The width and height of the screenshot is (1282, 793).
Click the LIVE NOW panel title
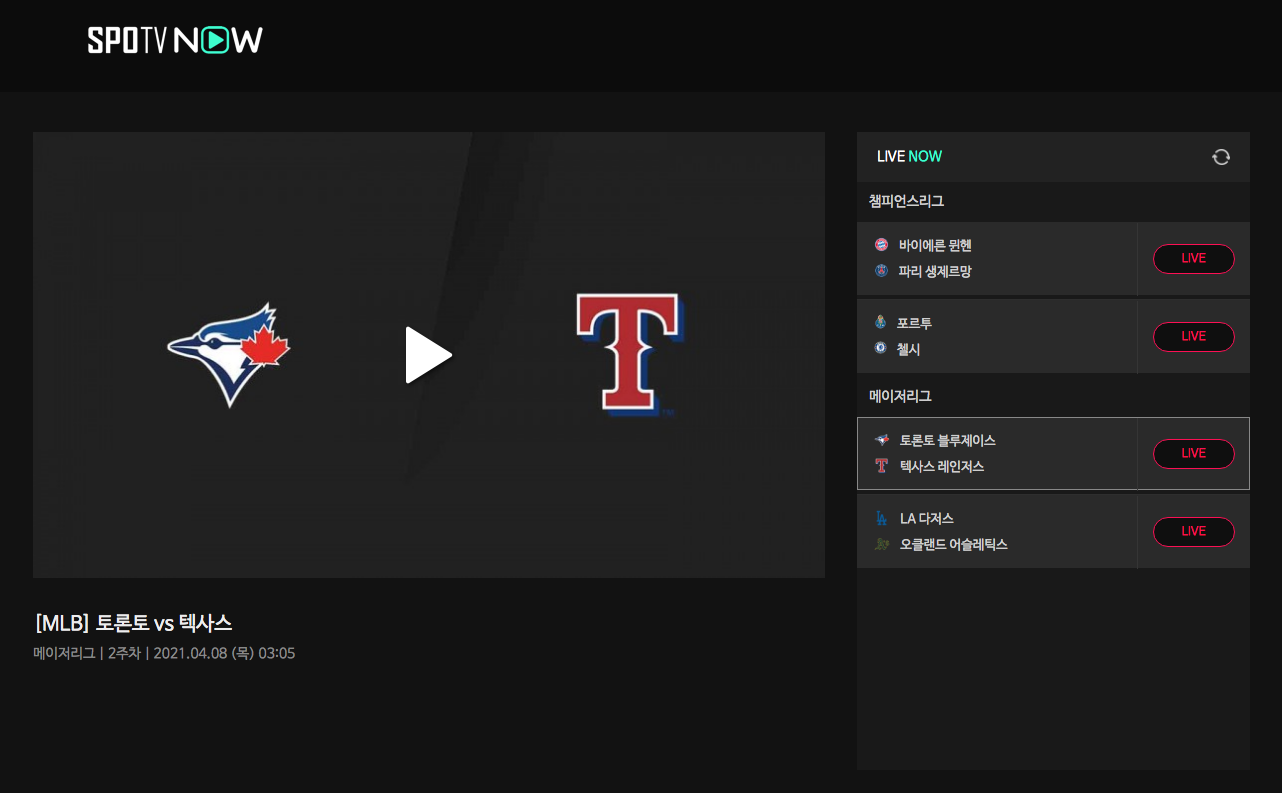[909, 156]
